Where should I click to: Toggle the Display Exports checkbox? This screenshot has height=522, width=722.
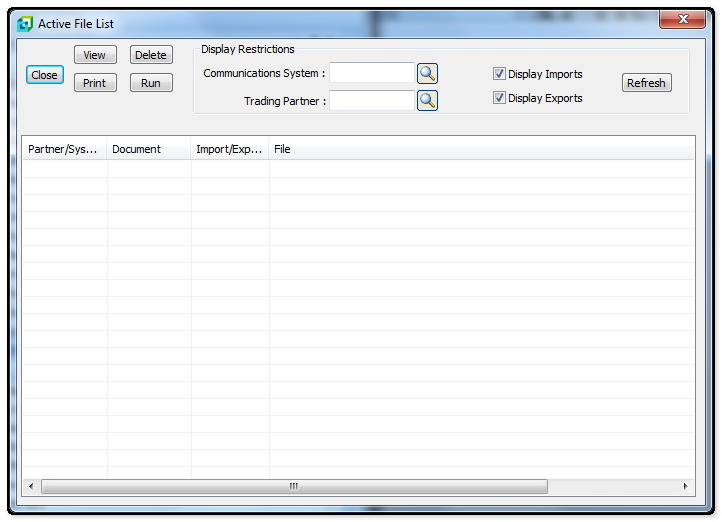[x=499, y=98]
